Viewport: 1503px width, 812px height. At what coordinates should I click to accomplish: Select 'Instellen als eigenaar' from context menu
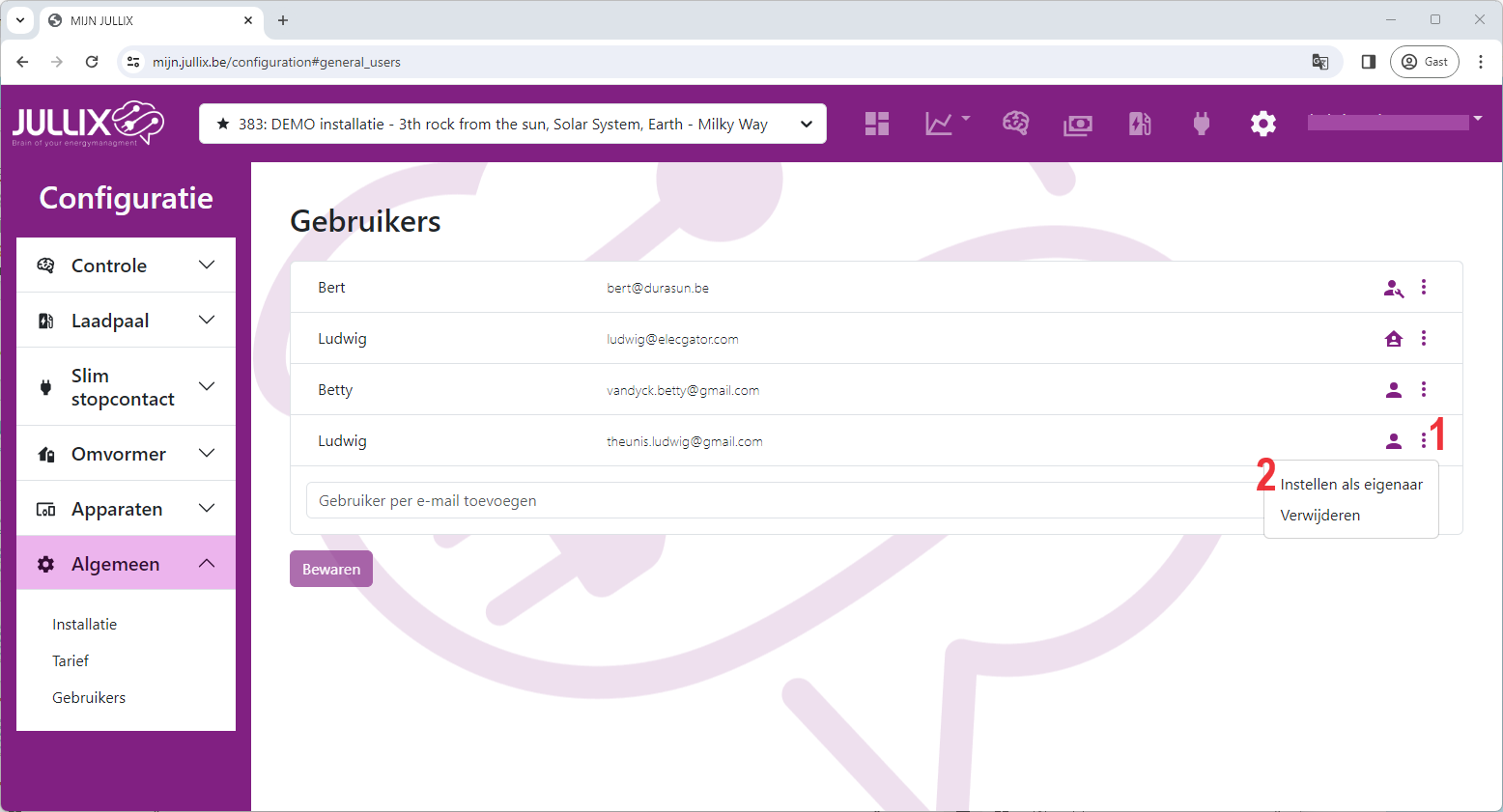pos(1350,485)
